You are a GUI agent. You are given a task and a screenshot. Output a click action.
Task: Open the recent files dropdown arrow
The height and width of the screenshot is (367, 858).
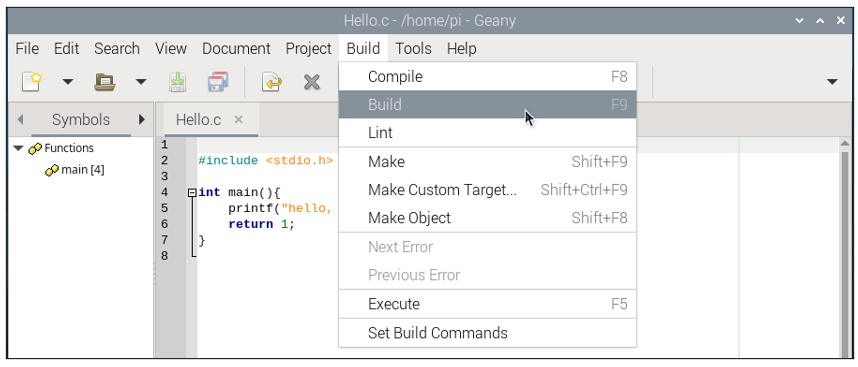141,82
